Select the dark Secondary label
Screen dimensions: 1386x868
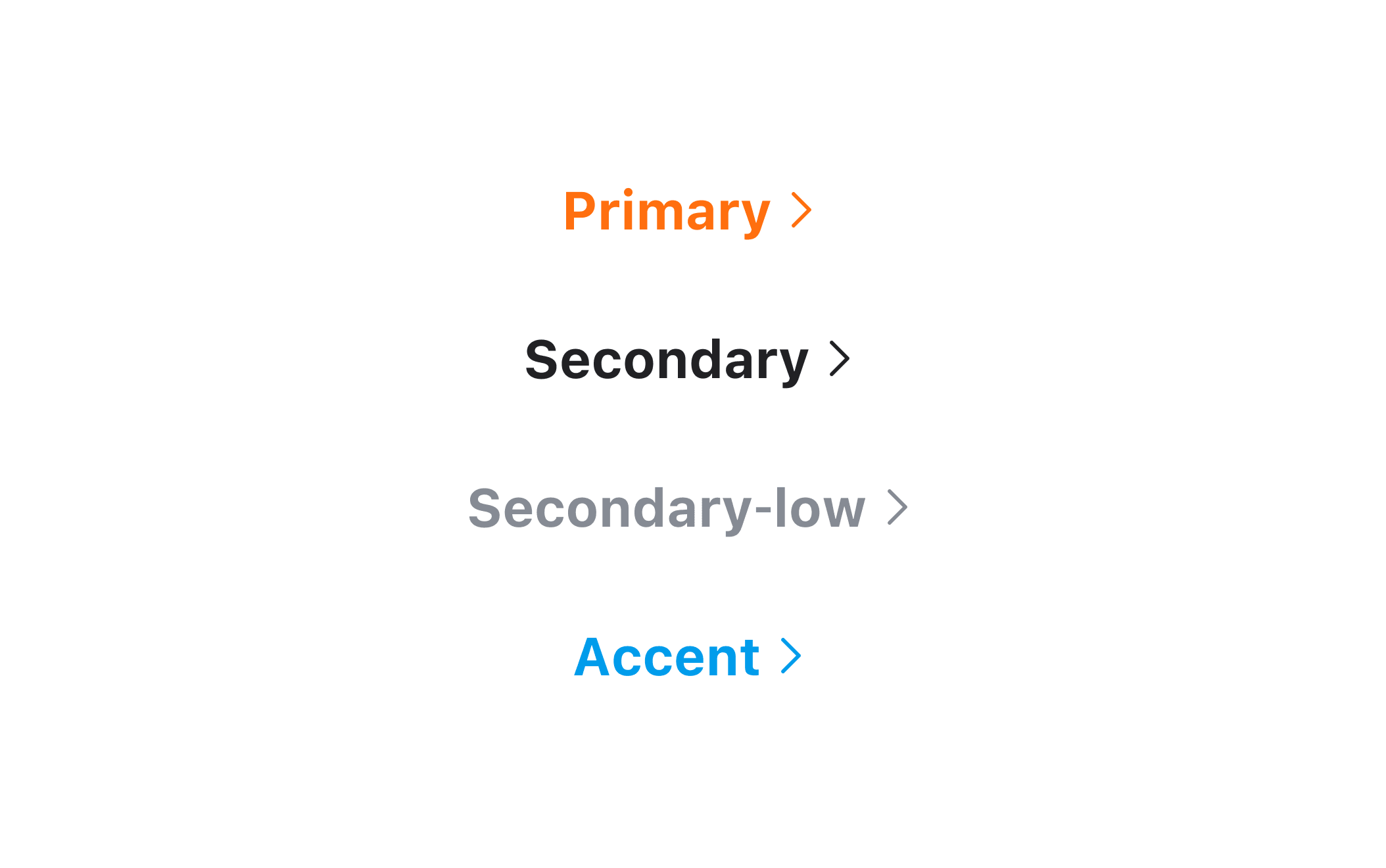(x=666, y=360)
